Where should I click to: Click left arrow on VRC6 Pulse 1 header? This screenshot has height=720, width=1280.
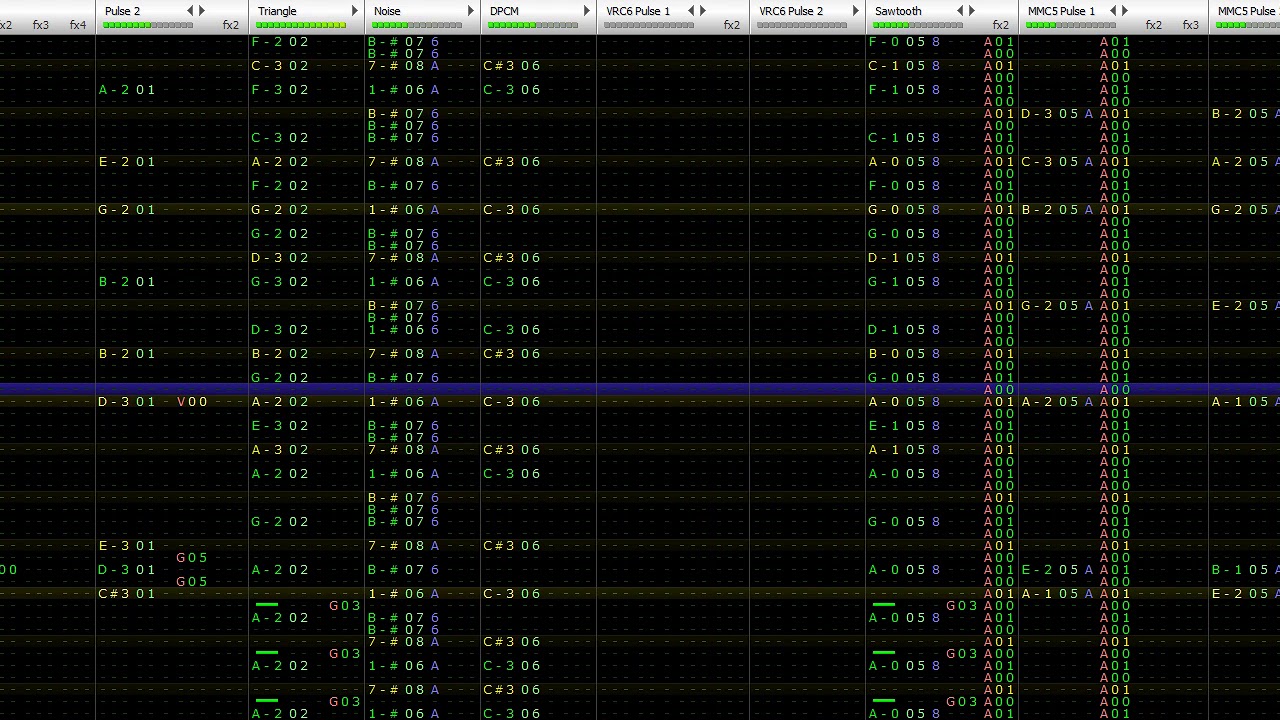(x=690, y=11)
